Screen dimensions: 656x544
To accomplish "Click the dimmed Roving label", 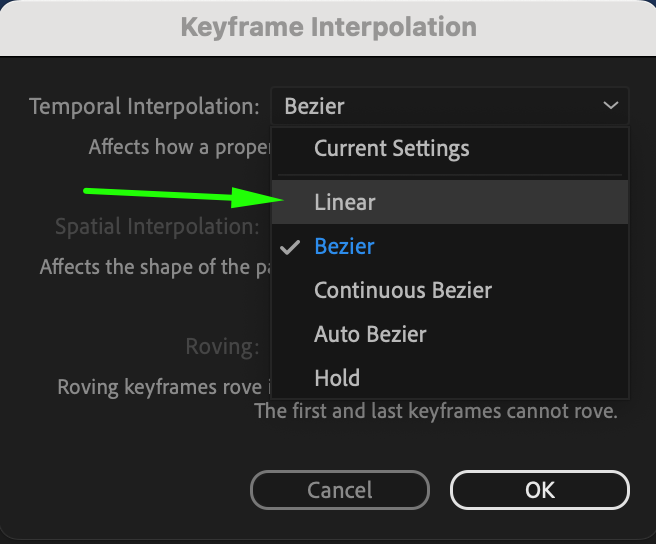I will tap(222, 347).
